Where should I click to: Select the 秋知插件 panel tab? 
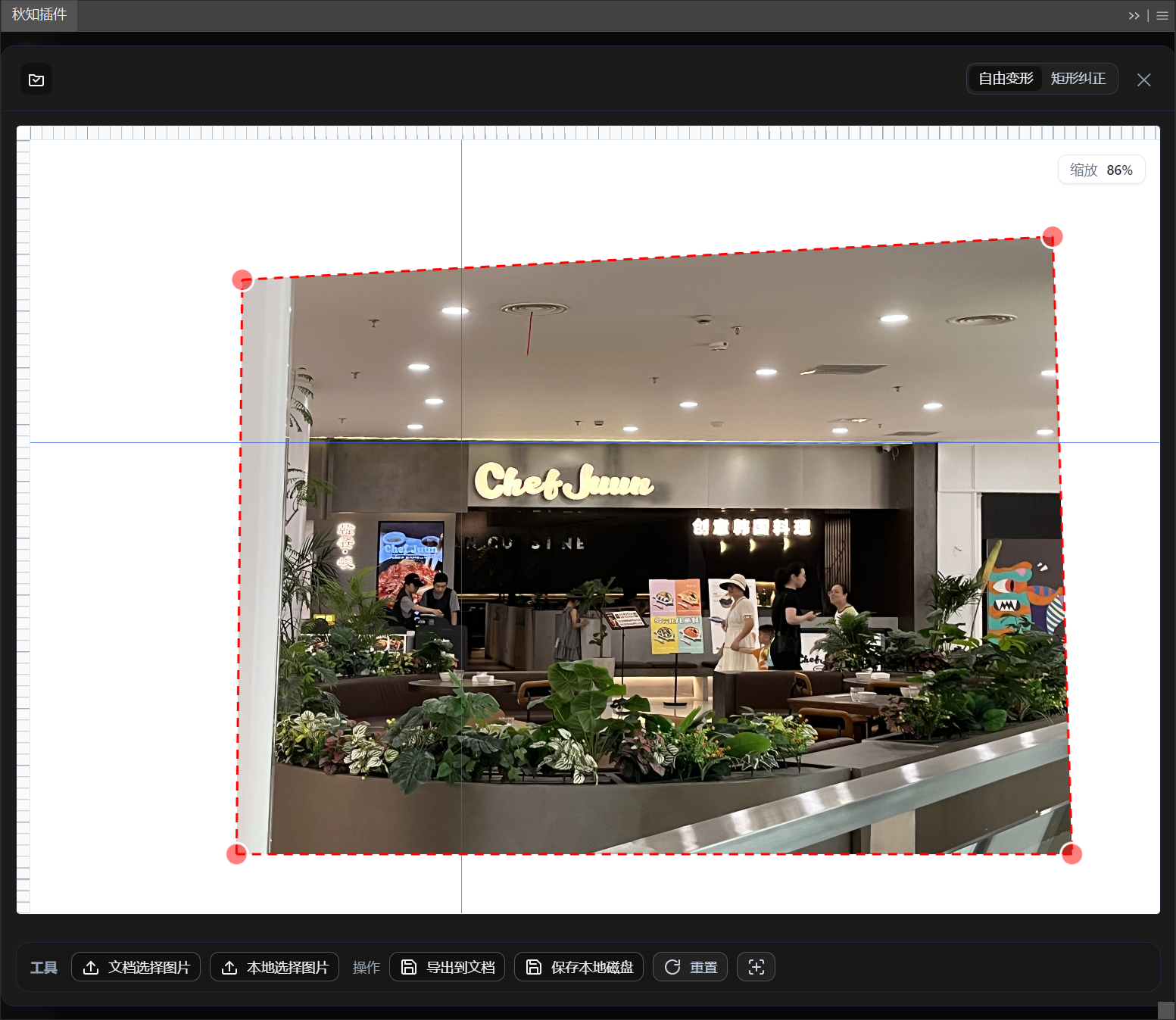pos(39,15)
